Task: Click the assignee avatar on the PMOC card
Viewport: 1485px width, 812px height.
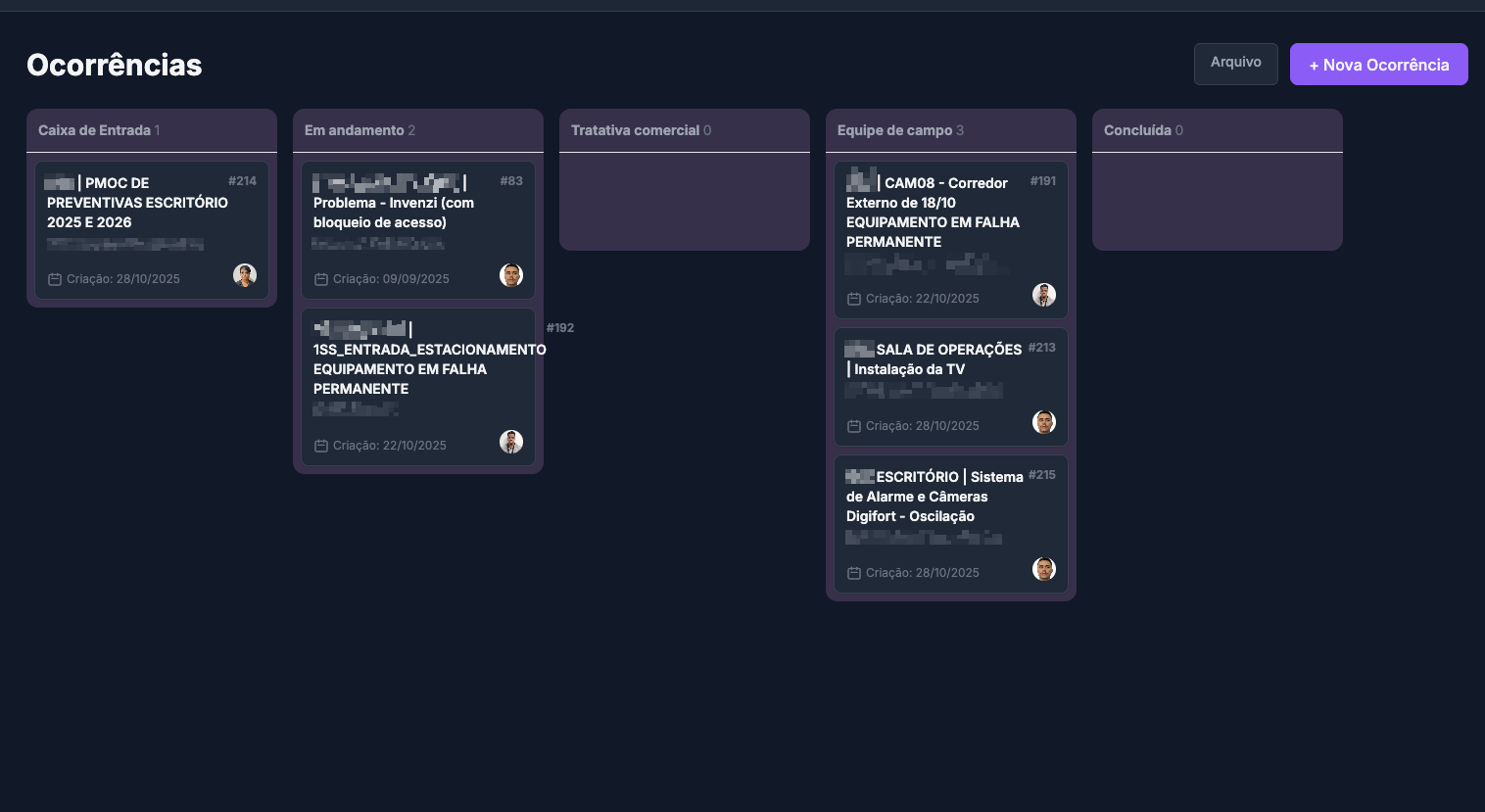Action: 245,275
